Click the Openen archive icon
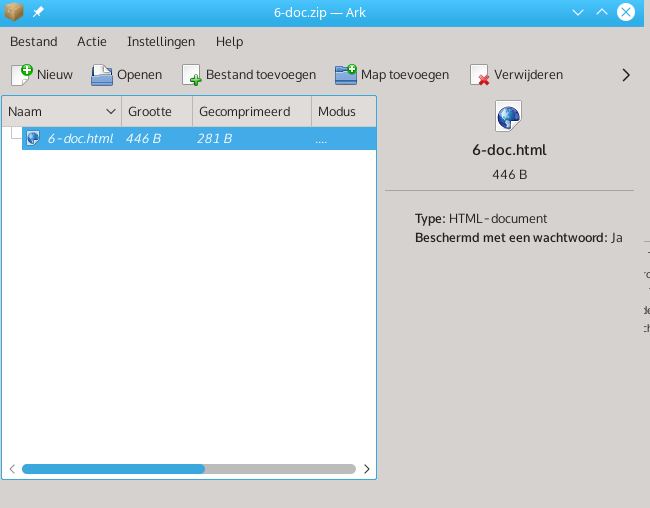The height and width of the screenshot is (508, 650). [102, 75]
